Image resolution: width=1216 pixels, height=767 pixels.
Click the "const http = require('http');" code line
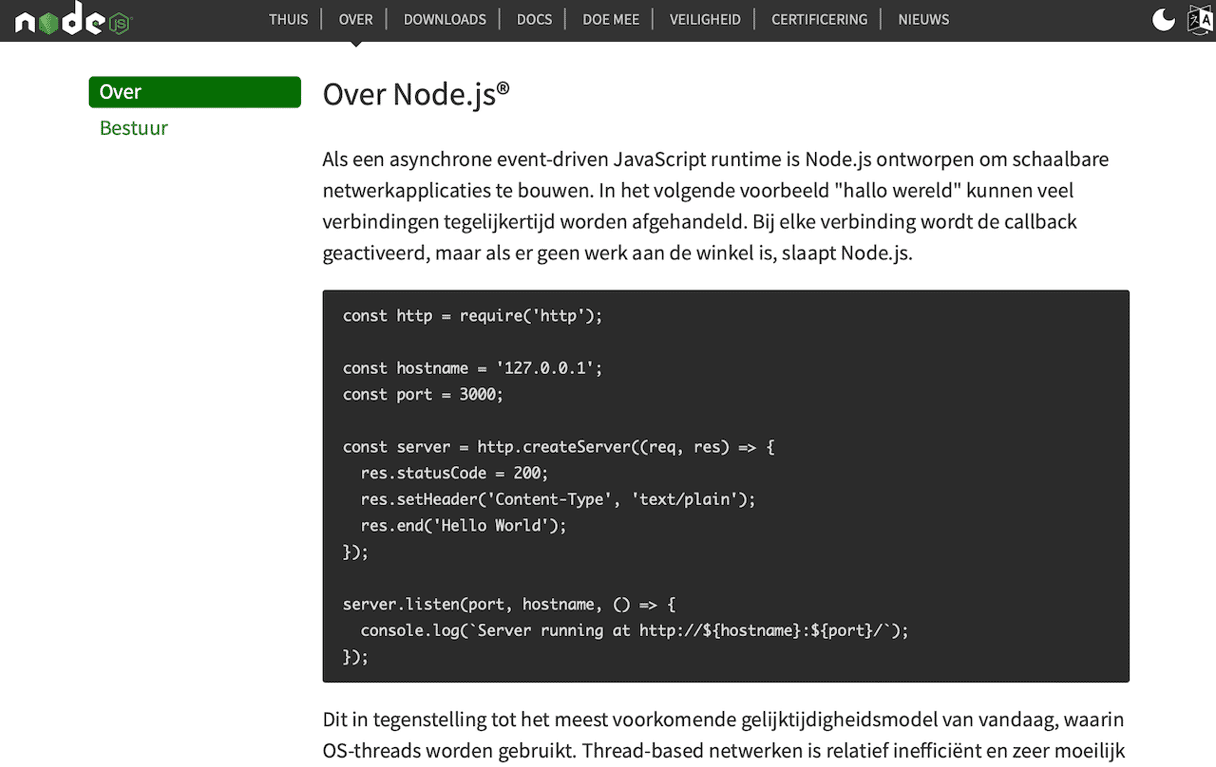click(472, 316)
